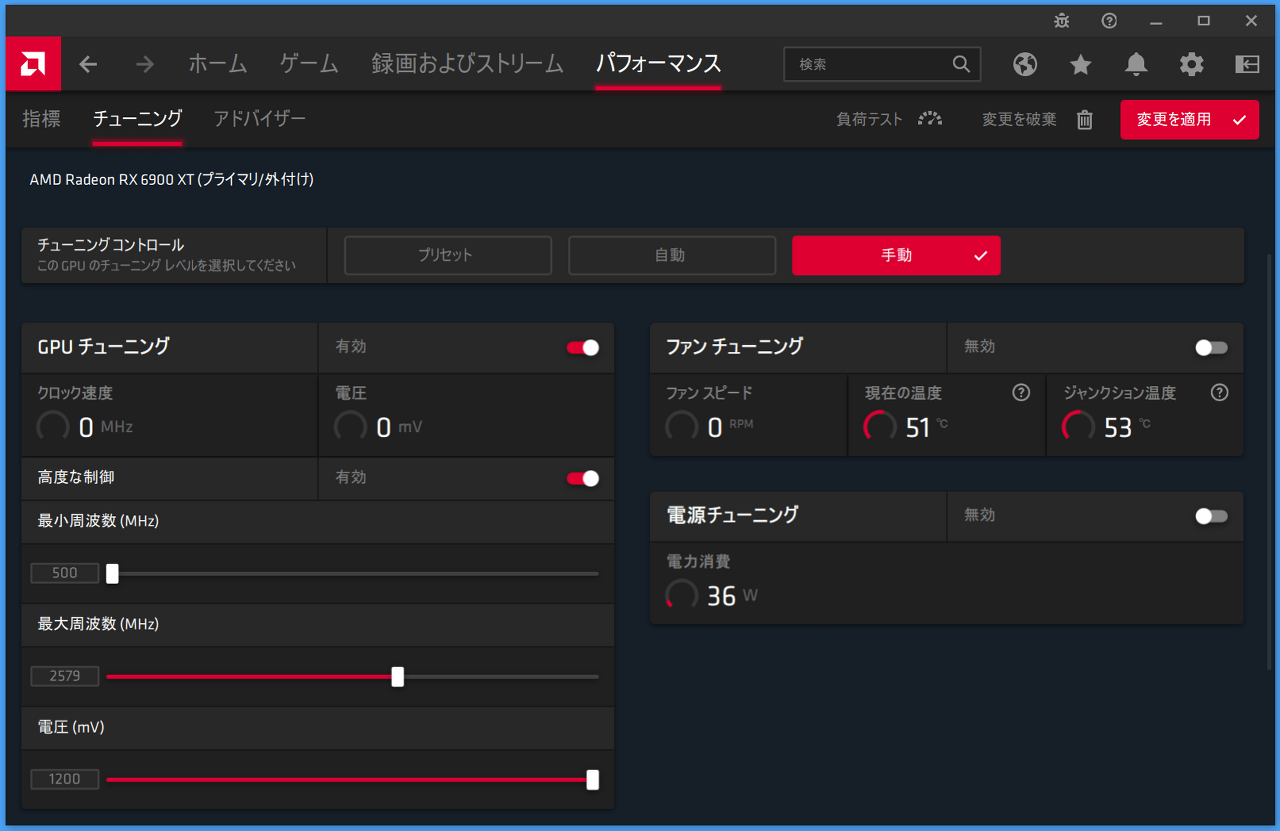This screenshot has width=1280, height=831.
Task: Open notifications bell icon
Action: pyautogui.click(x=1136, y=64)
